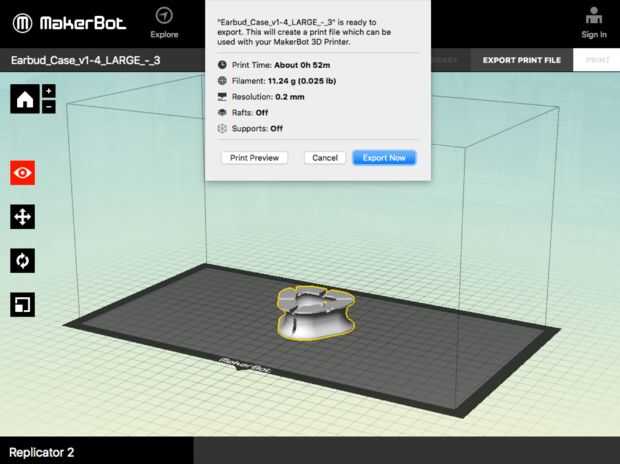Screen dimensions: 620x464
Task: Select the Rotate tool
Action: pos(23,261)
